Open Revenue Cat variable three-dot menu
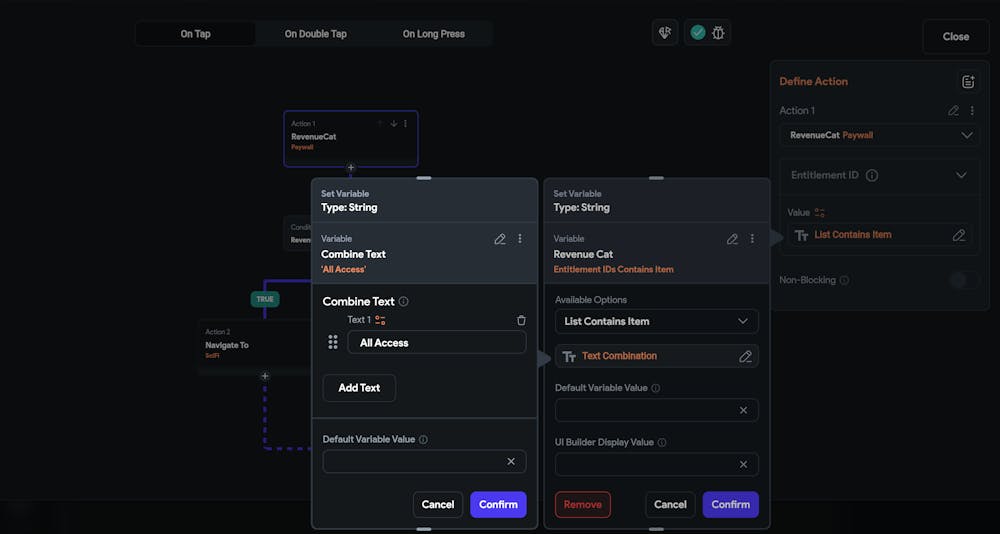 coord(752,239)
